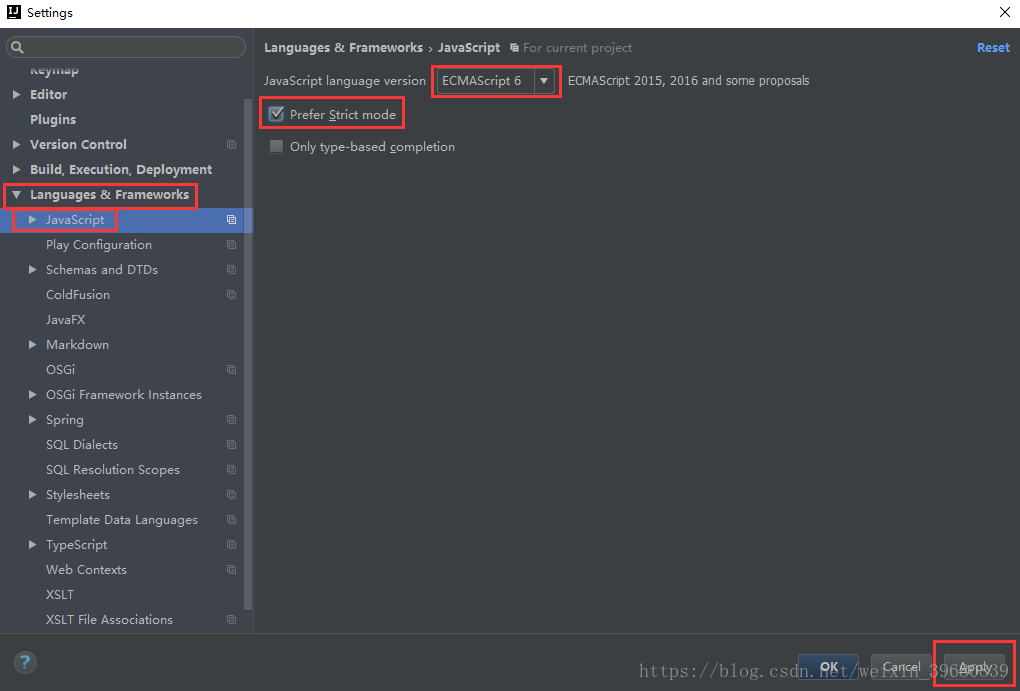Image resolution: width=1020 pixels, height=691 pixels.
Task: Click the project-level icon beside Template Data Languages
Action: click(232, 520)
